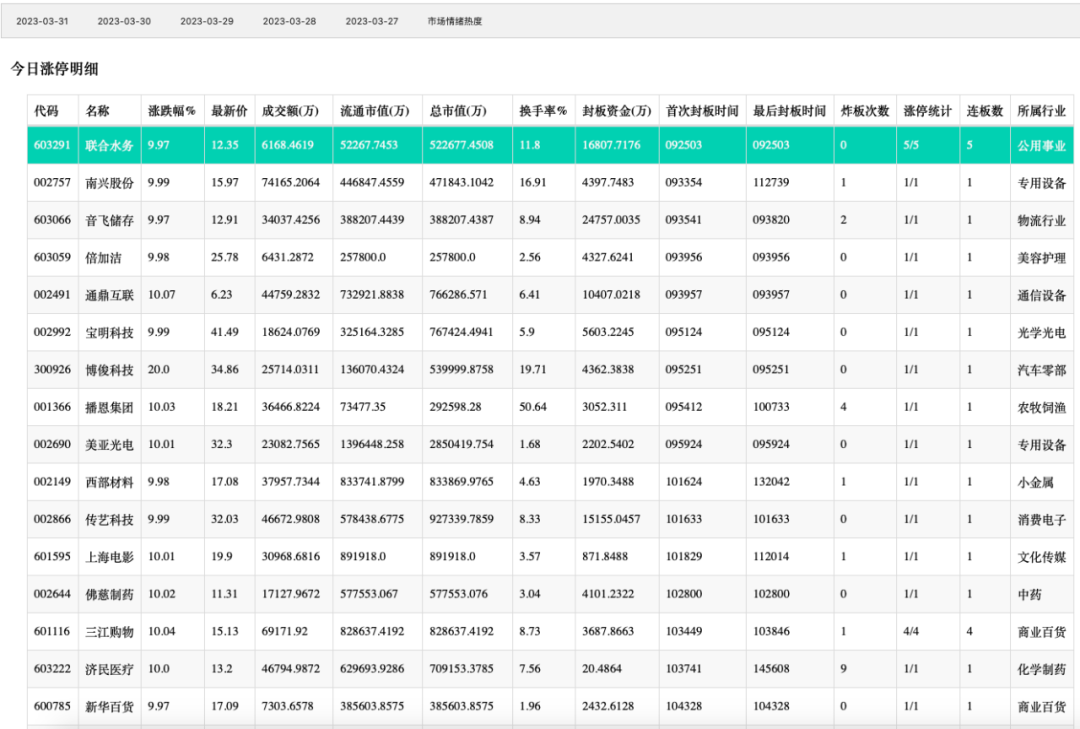This screenshot has width=1080, height=729.
Task: Click the 所属行业 column header
Action: point(1041,111)
